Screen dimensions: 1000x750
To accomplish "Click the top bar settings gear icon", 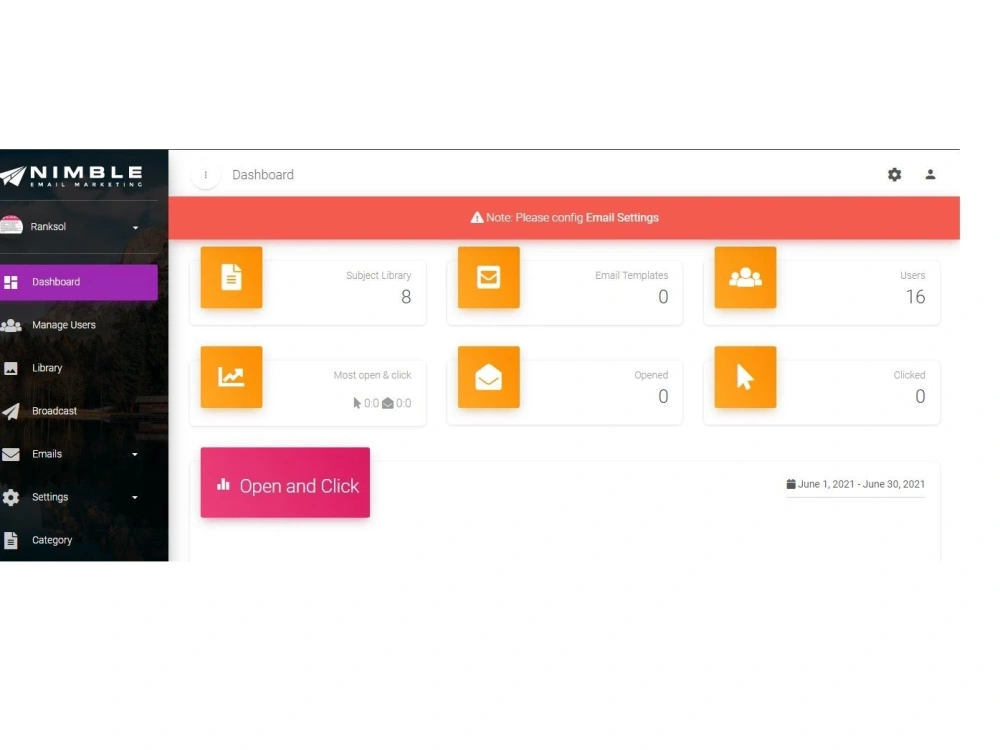I will coord(894,175).
